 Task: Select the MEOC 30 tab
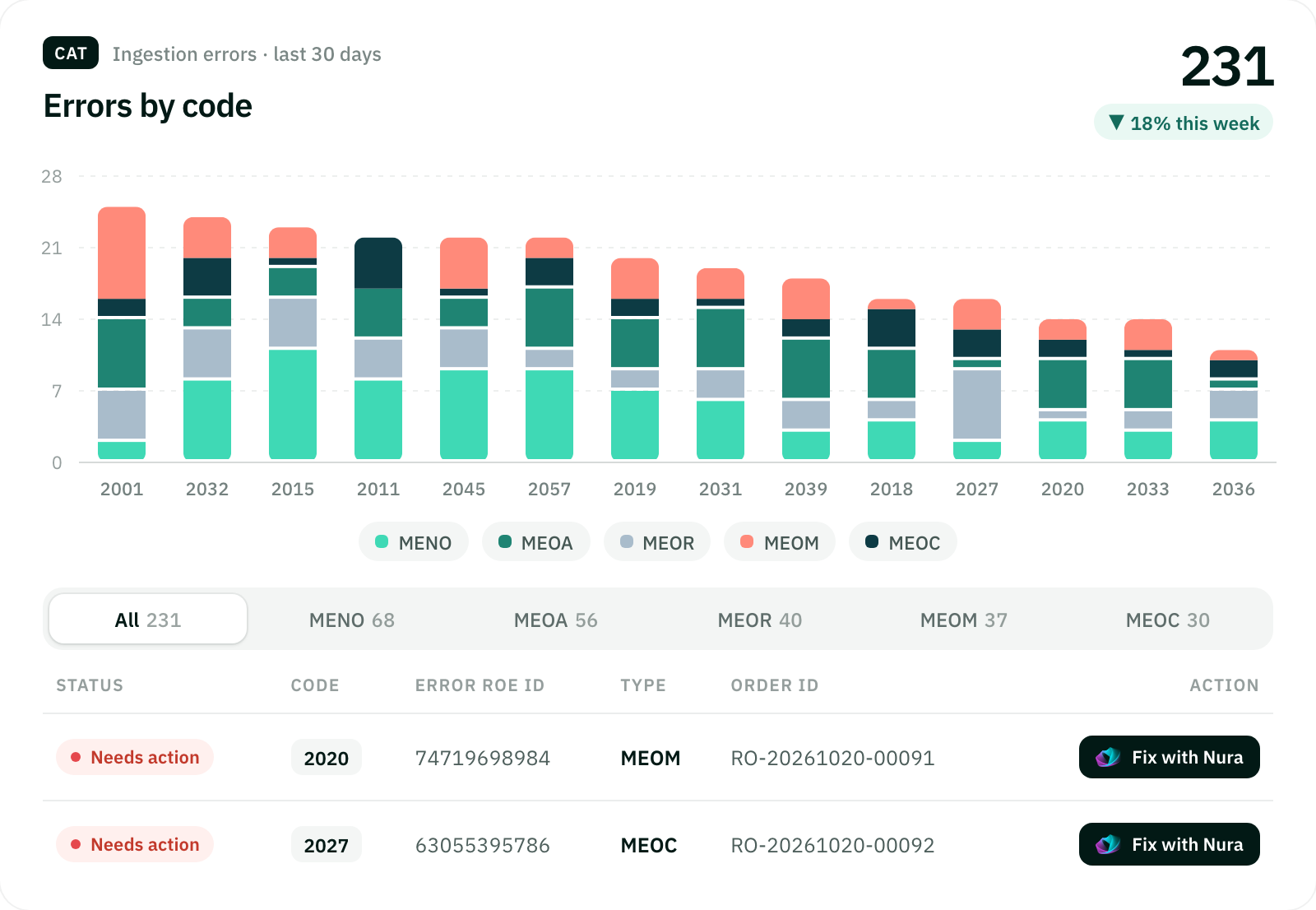point(1168,620)
